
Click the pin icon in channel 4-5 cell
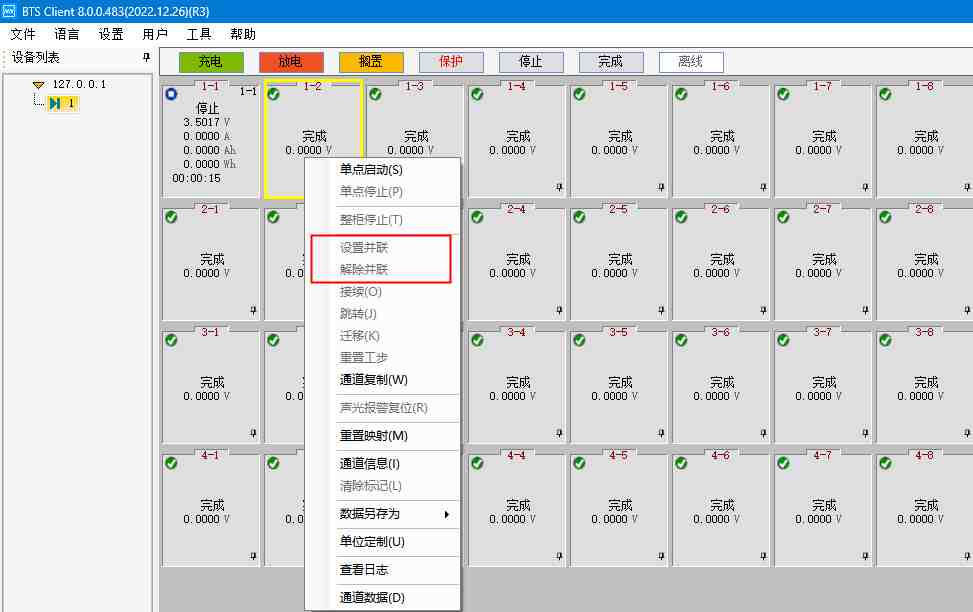click(x=661, y=556)
